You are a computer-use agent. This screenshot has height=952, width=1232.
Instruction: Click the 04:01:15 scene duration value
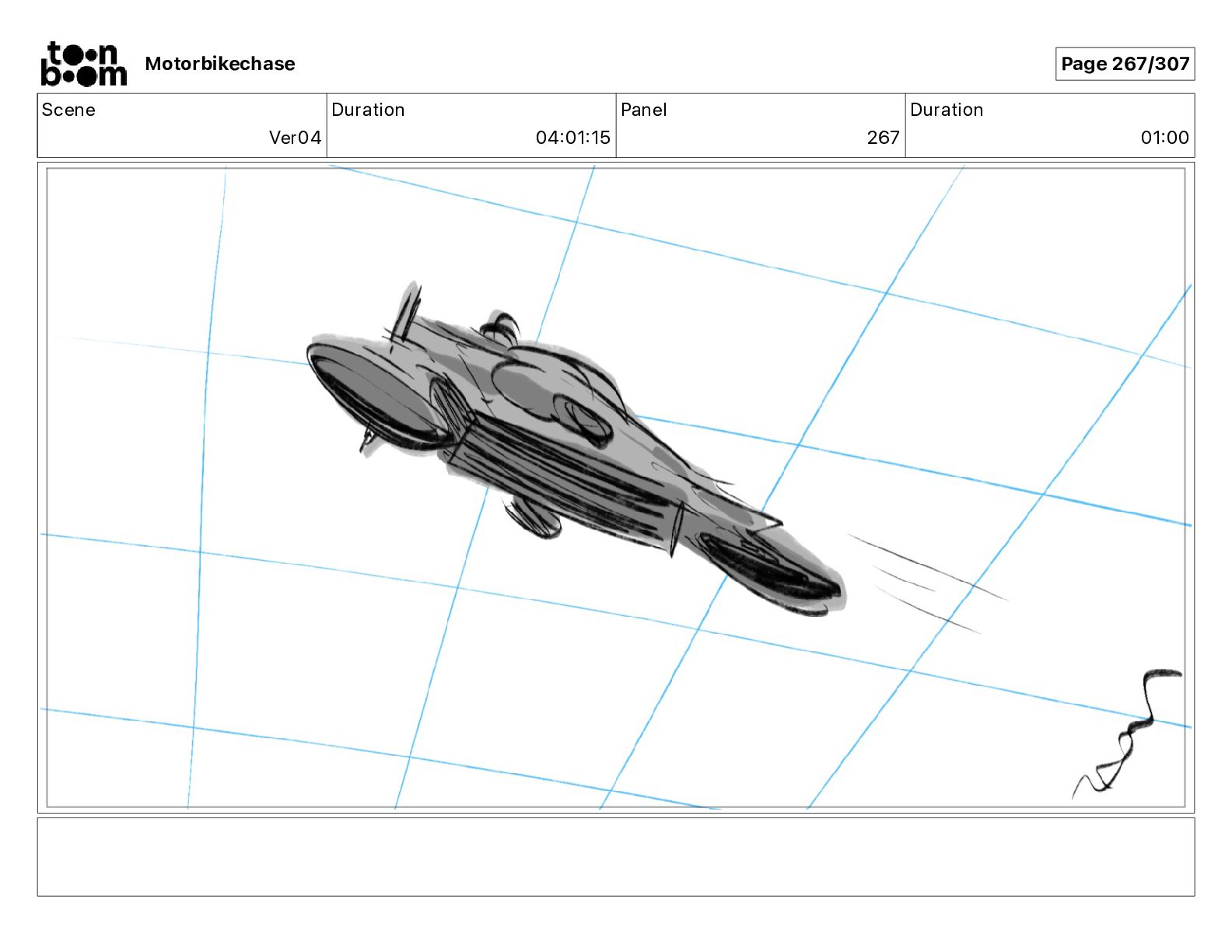[572, 138]
